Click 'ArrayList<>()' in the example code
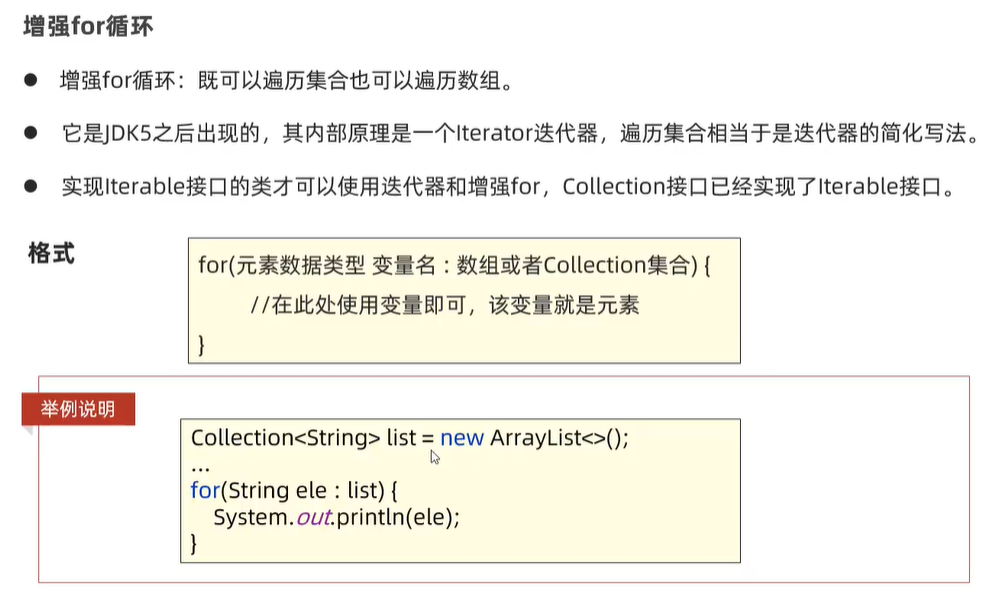Viewport: 1006px width, 597px height. point(559,438)
